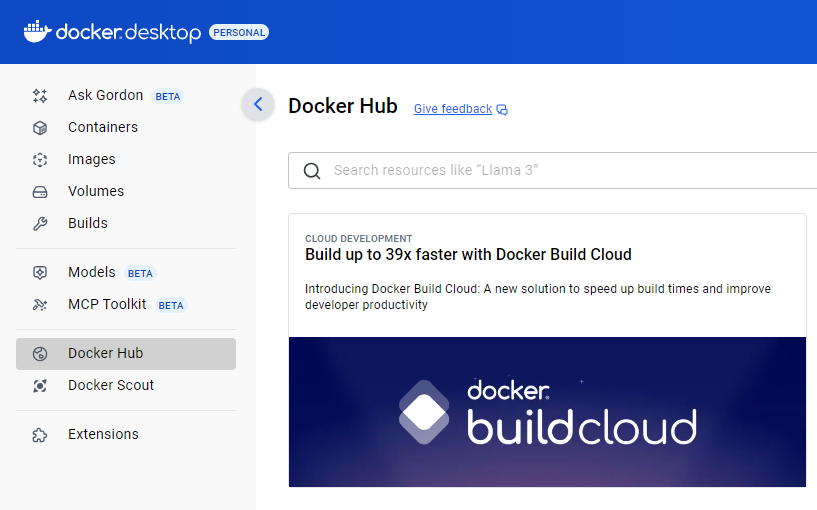Click the search magnifier icon
The image size is (817, 510).
312,171
